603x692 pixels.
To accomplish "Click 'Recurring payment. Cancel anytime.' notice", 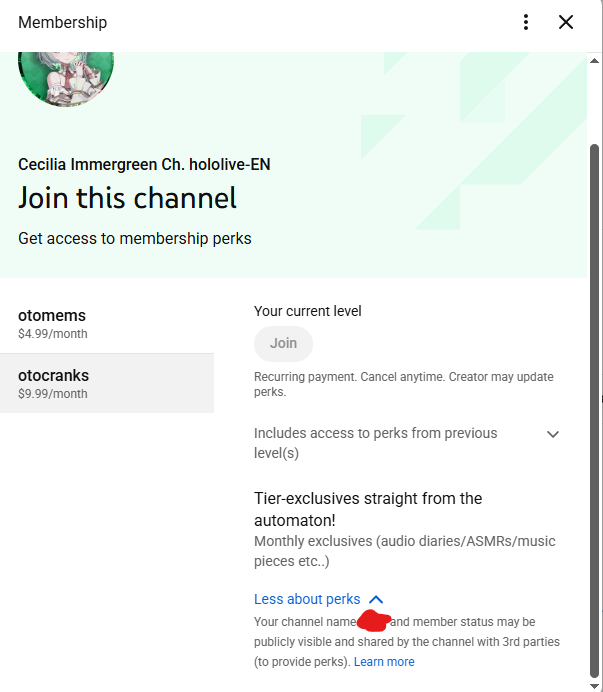I will (350, 377).
